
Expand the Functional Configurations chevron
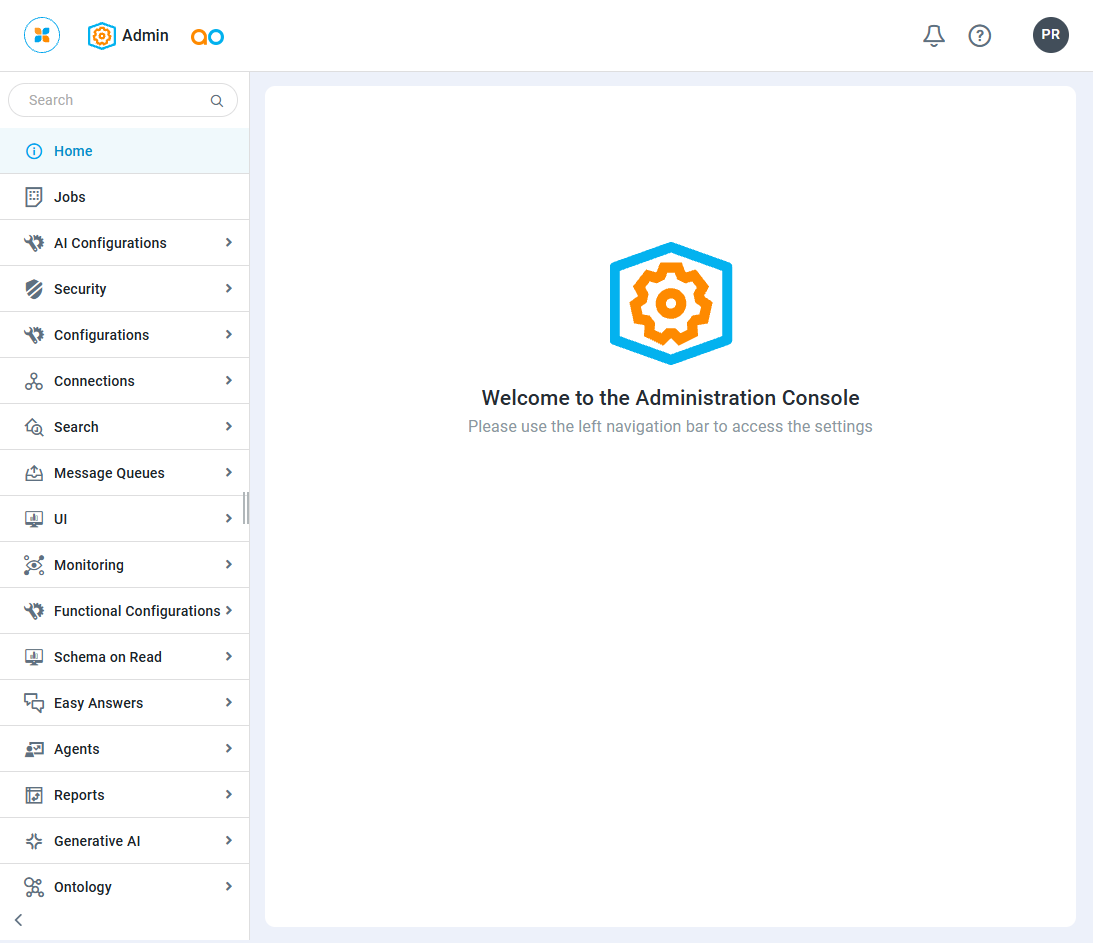(229, 611)
